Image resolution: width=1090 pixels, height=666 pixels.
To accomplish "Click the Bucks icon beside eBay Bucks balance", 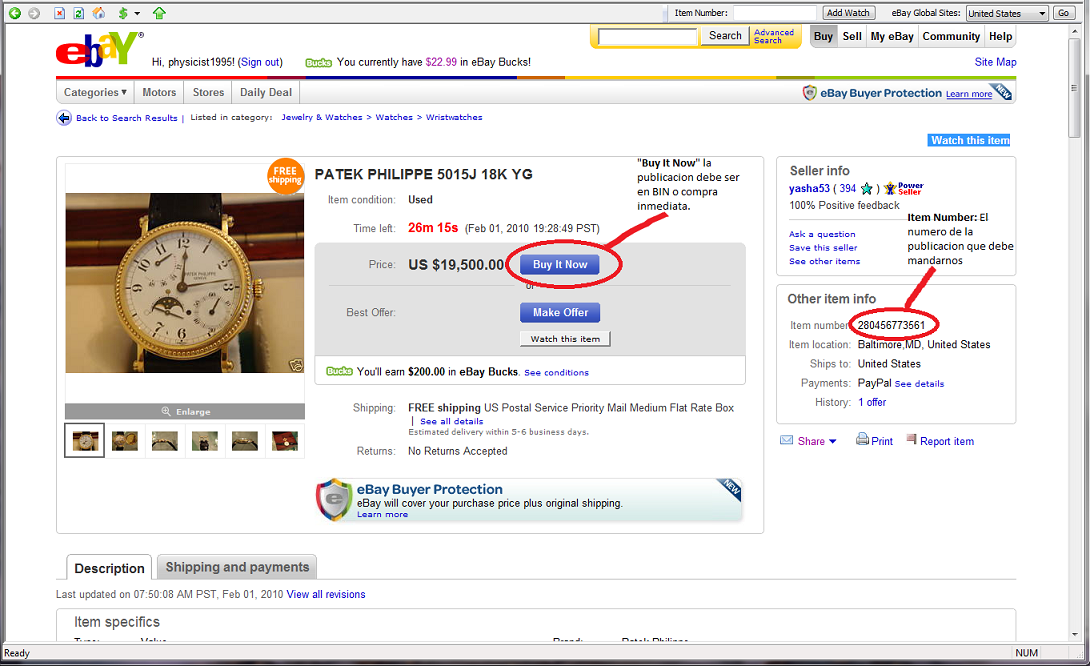I will tap(318, 63).
